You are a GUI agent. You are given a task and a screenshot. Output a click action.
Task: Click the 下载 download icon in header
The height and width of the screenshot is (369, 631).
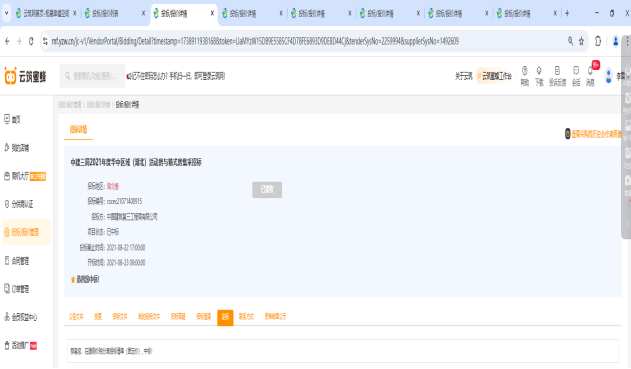coord(539,76)
